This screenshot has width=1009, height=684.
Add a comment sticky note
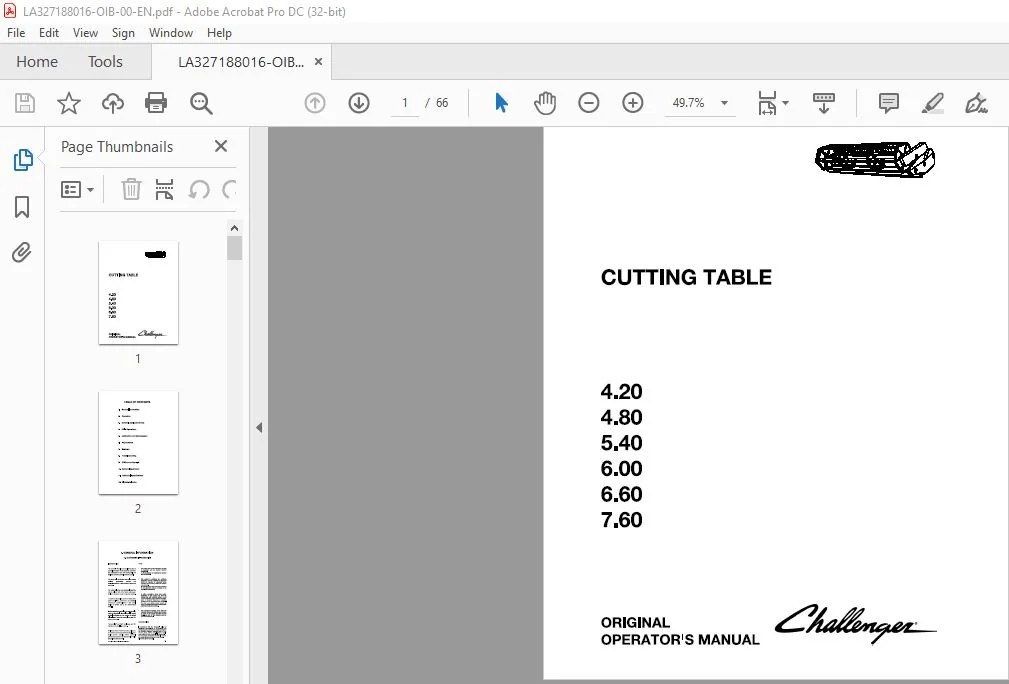pos(889,103)
